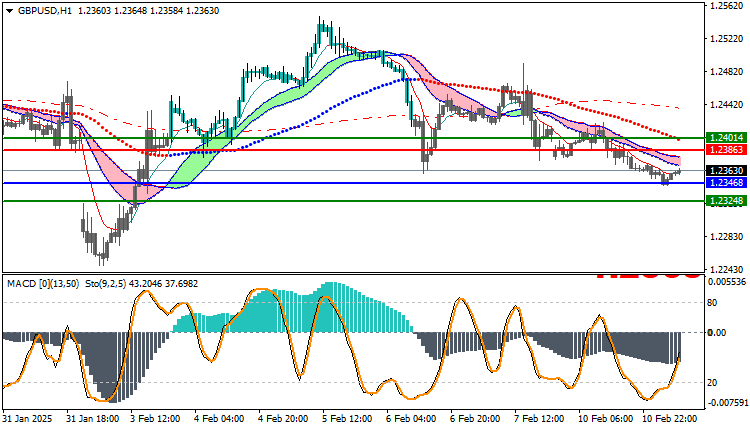This screenshot has height=430, width=750.
Task: Click the 5 Feb 12:00 time label
Action: click(348, 419)
